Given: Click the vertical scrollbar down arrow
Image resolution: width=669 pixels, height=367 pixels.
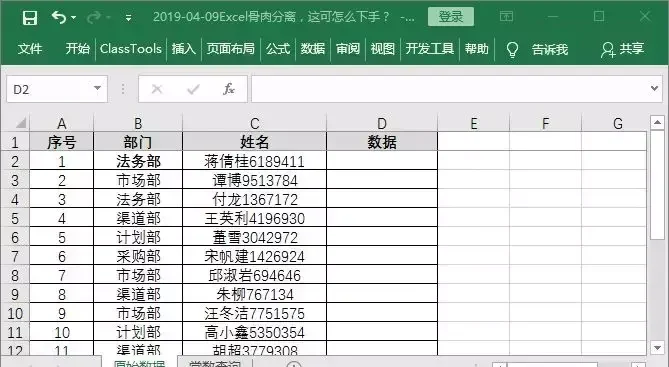Looking at the screenshot, I should (x=657, y=348).
